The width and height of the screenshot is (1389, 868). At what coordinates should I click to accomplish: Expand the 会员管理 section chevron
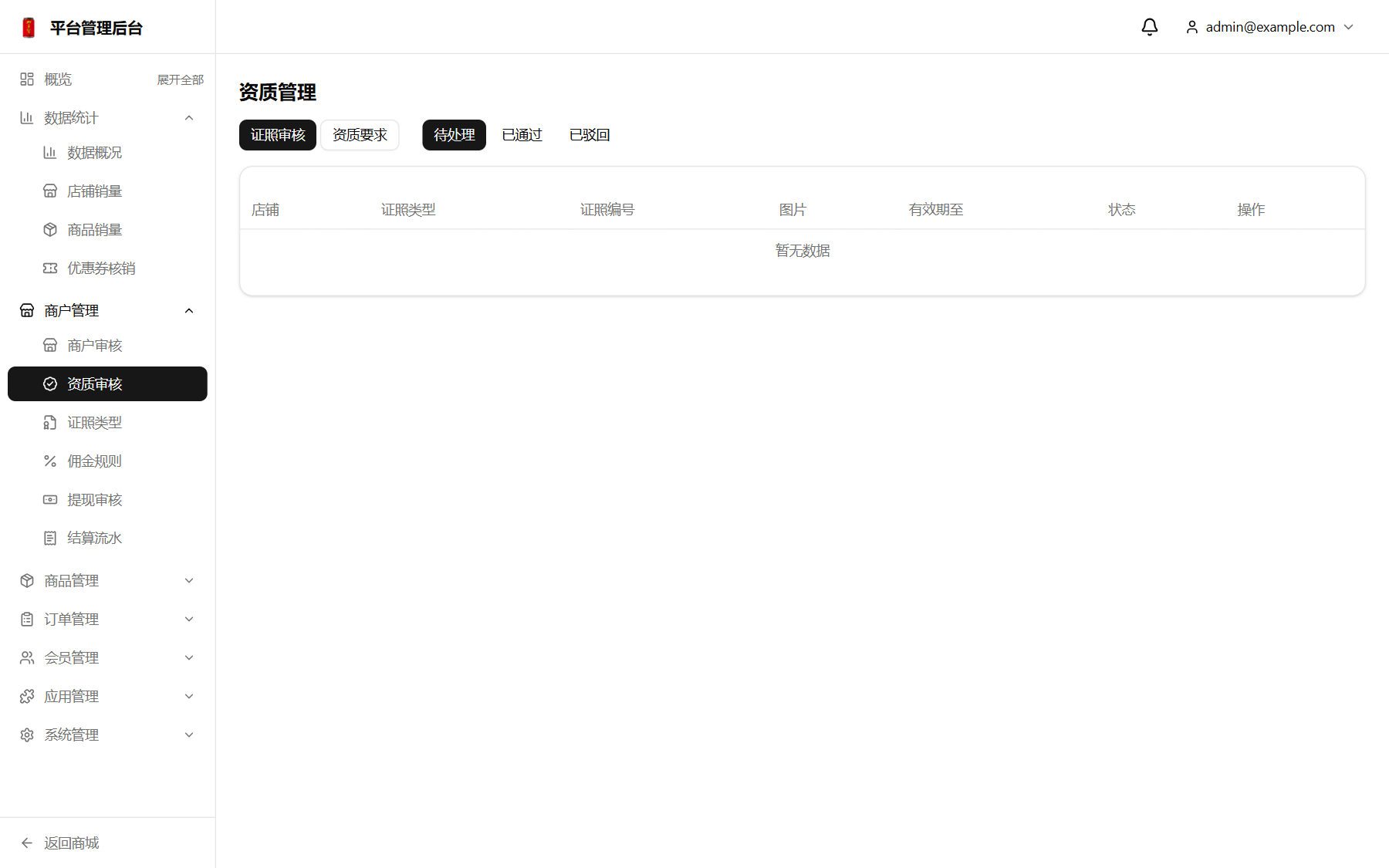point(189,657)
